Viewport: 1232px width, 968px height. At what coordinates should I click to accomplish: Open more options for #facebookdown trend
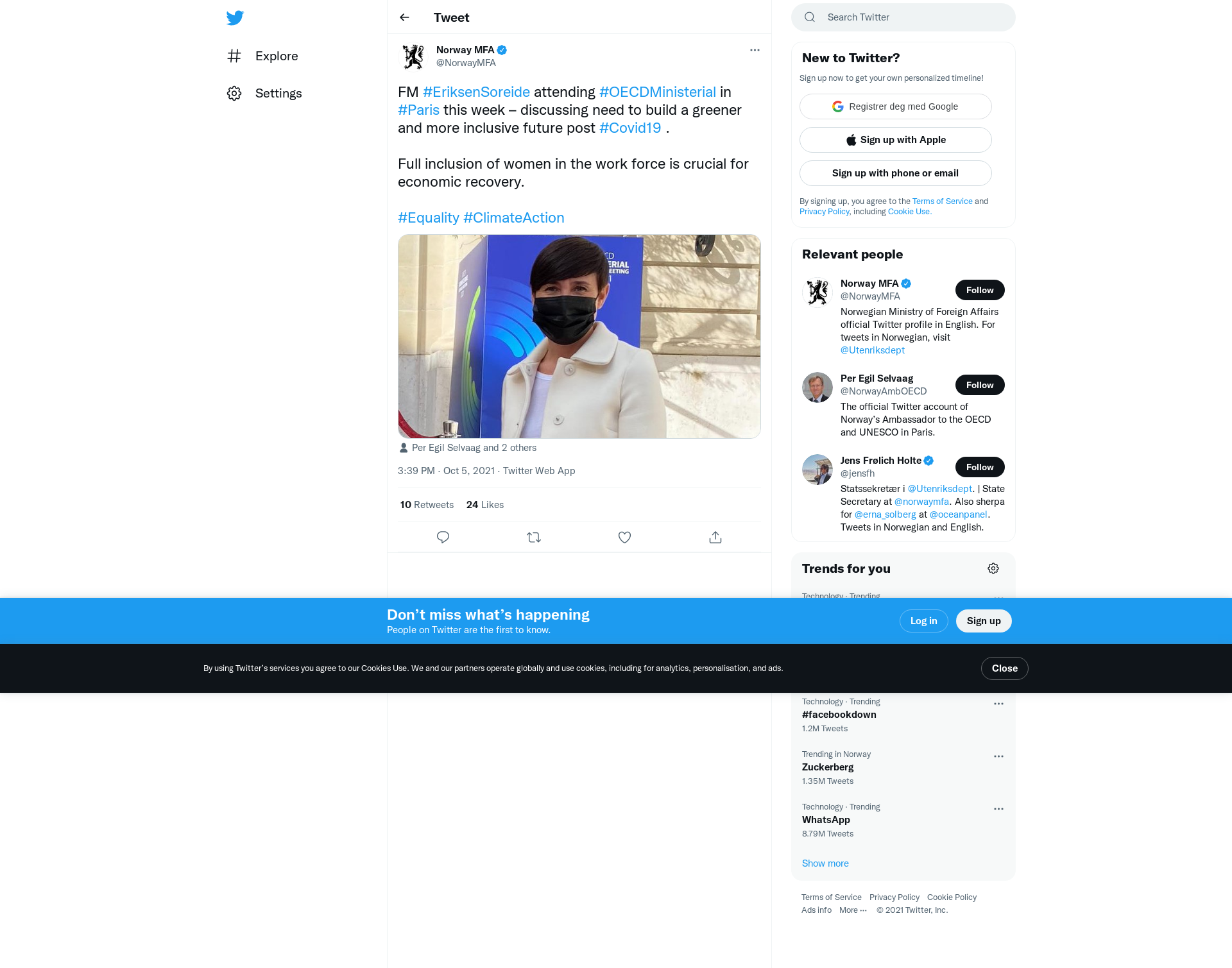998,704
